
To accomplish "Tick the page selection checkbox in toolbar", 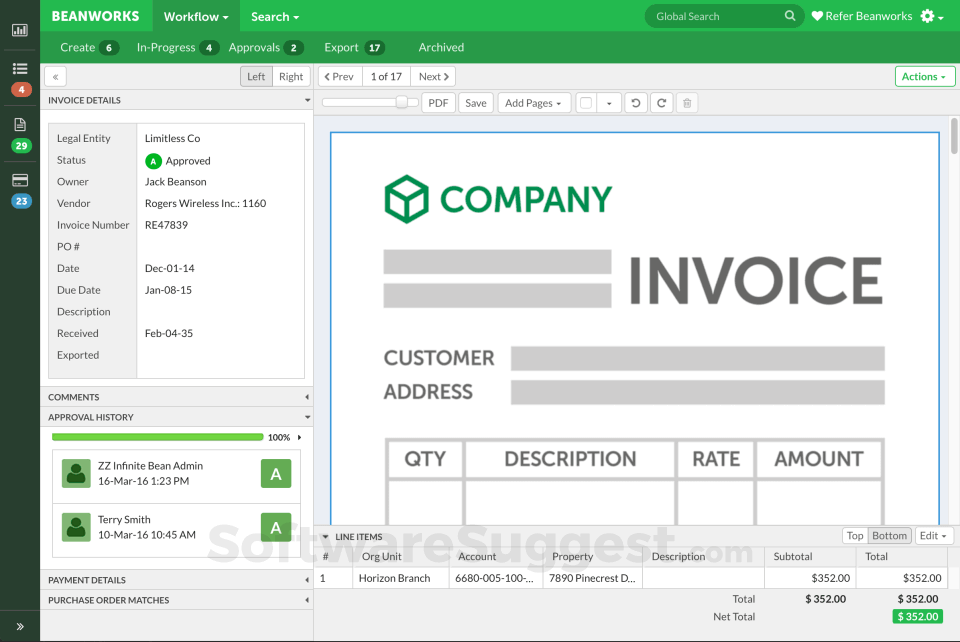I will click(586, 103).
